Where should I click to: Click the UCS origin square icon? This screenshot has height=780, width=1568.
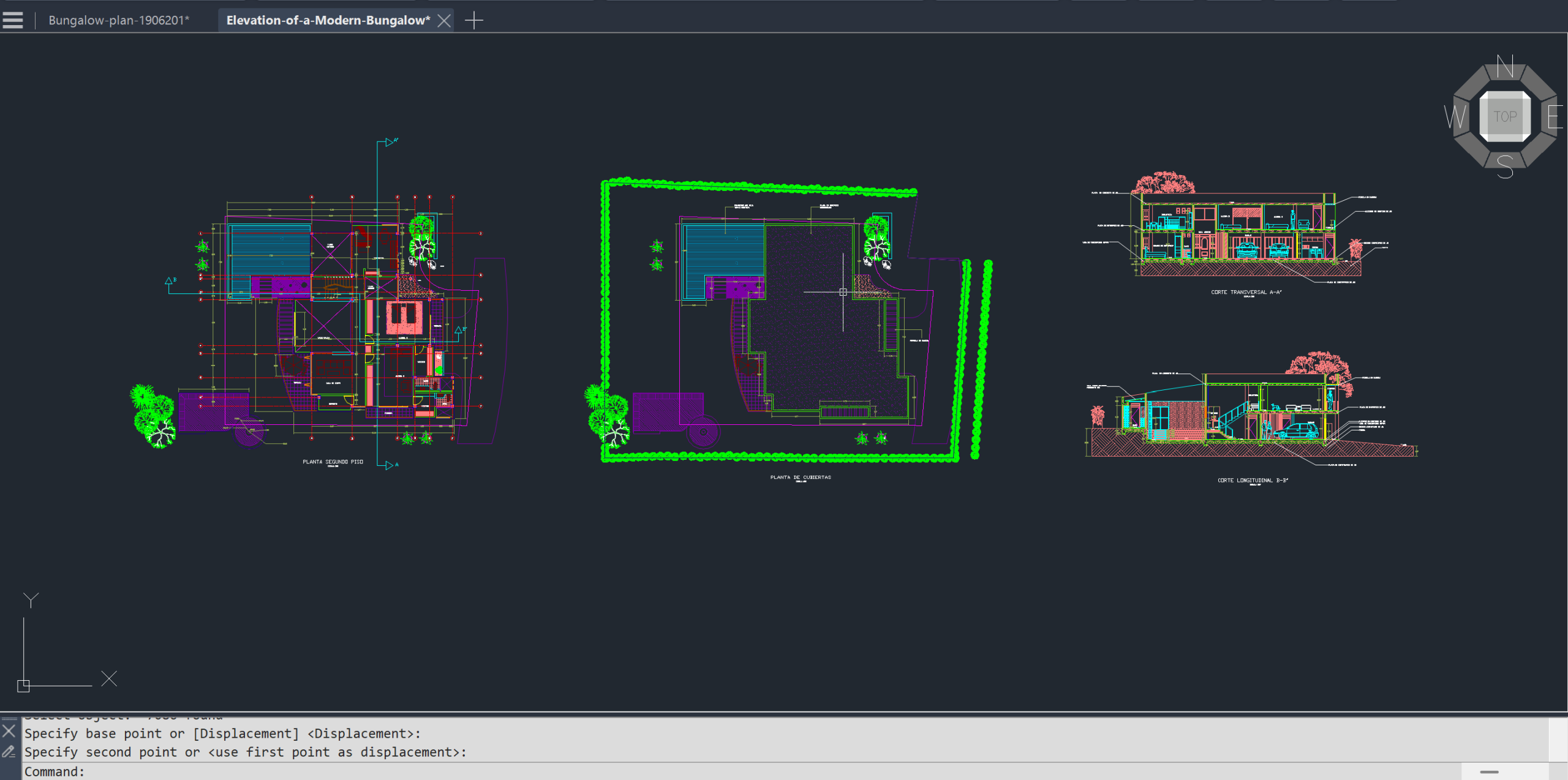tap(23, 686)
